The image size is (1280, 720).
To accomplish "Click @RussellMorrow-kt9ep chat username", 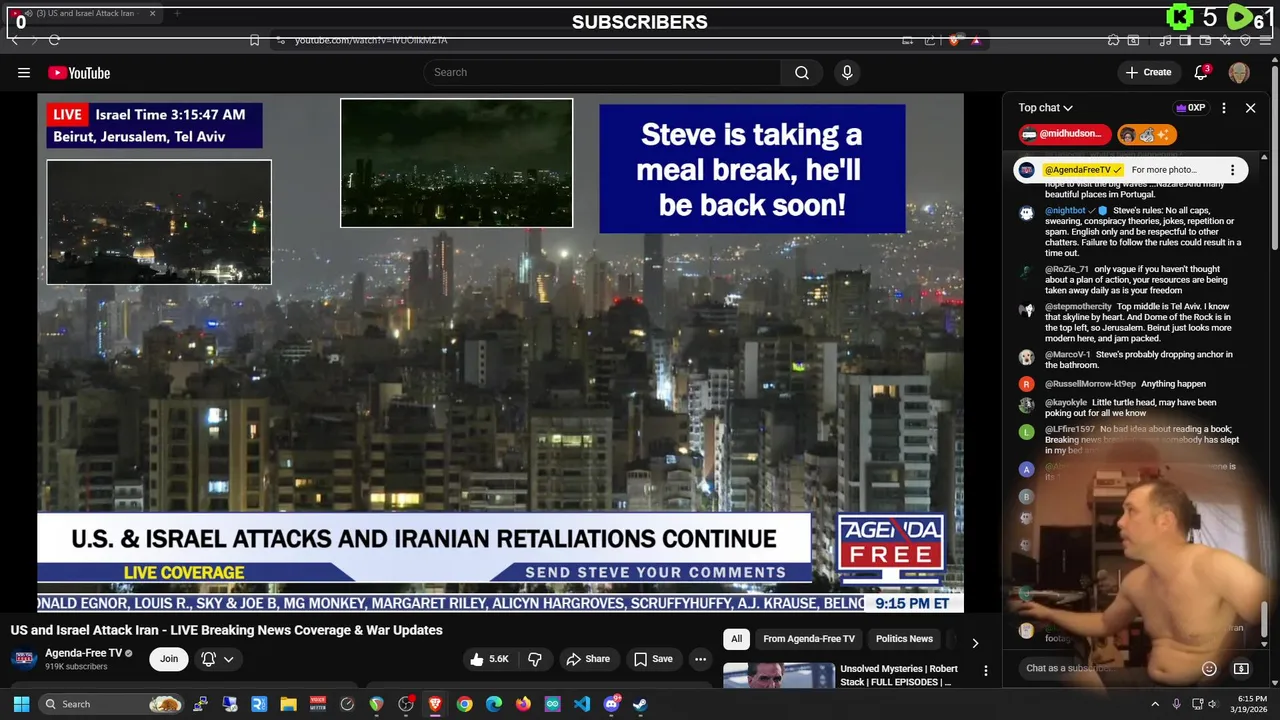I will [1090, 384].
